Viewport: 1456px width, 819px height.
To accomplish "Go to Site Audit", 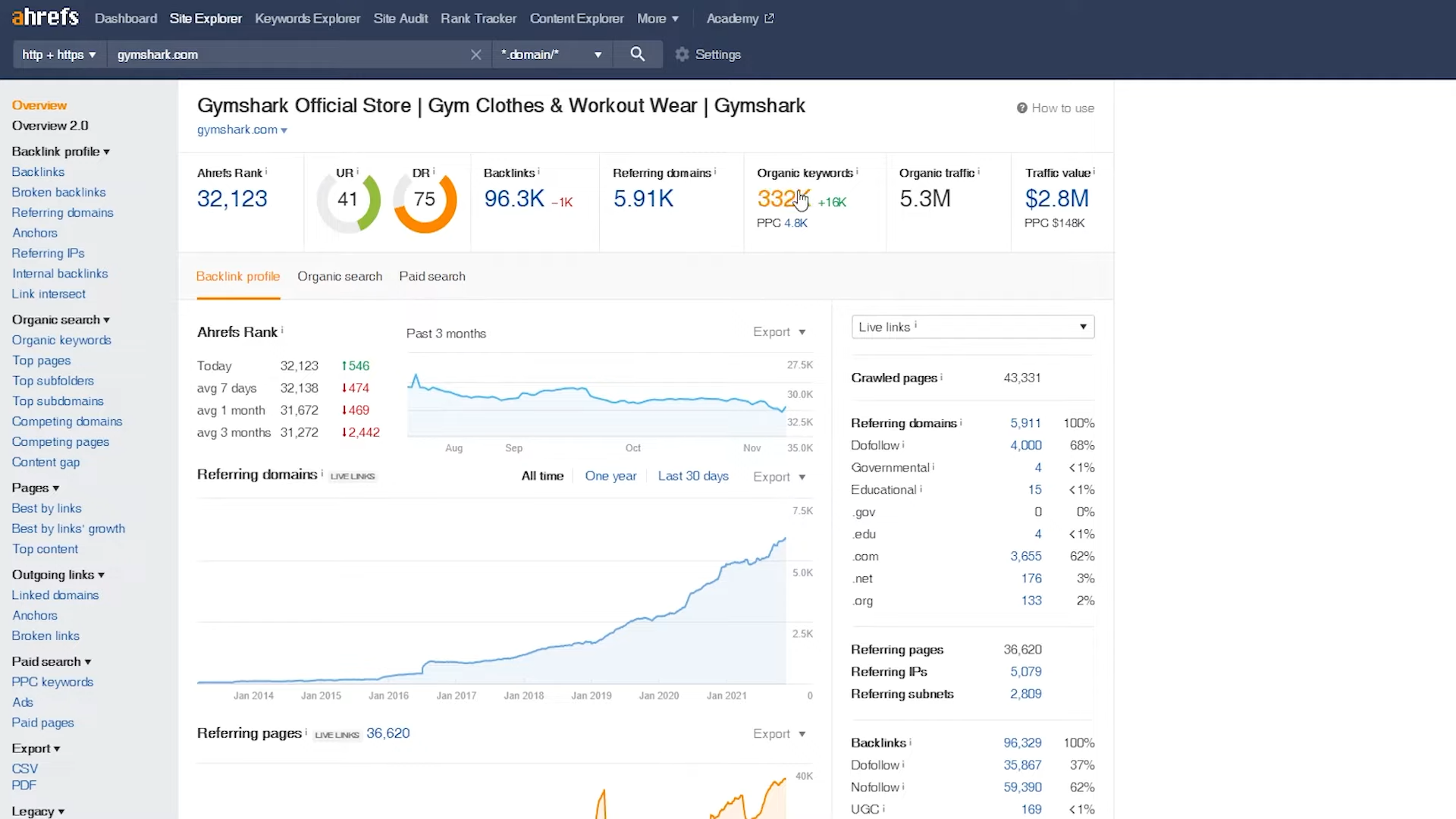I will point(400,18).
